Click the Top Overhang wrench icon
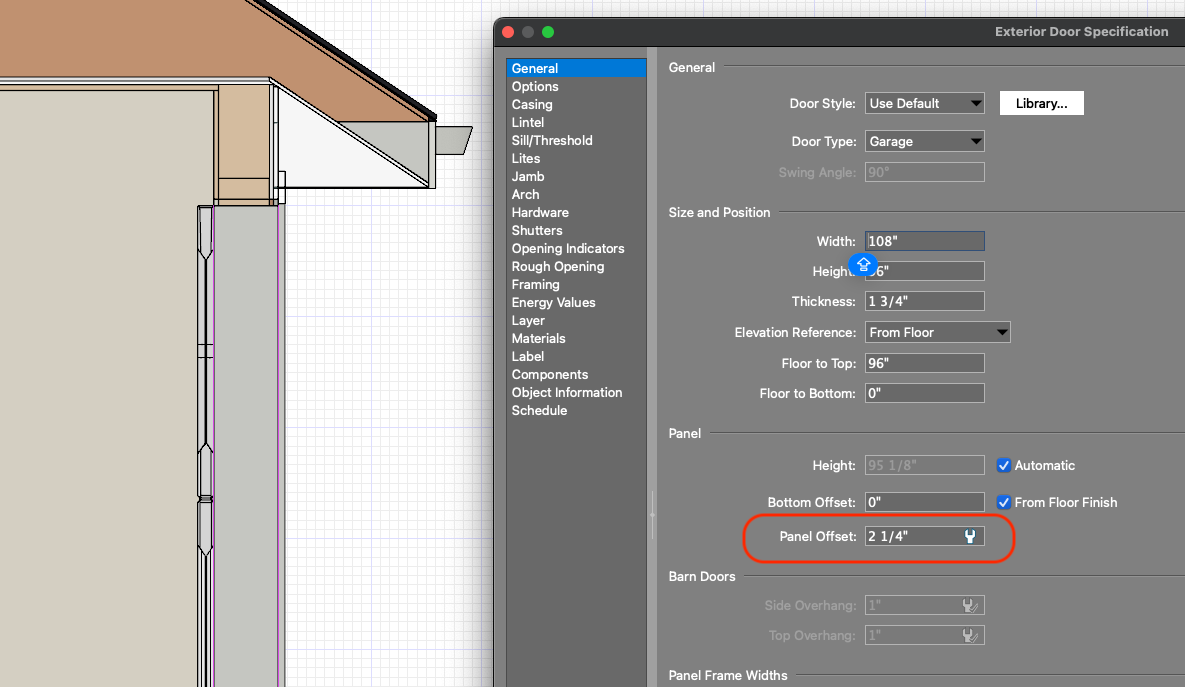 coord(970,635)
